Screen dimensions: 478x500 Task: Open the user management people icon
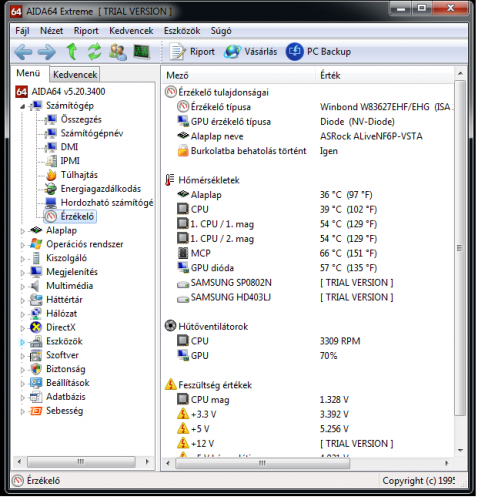coord(118,52)
